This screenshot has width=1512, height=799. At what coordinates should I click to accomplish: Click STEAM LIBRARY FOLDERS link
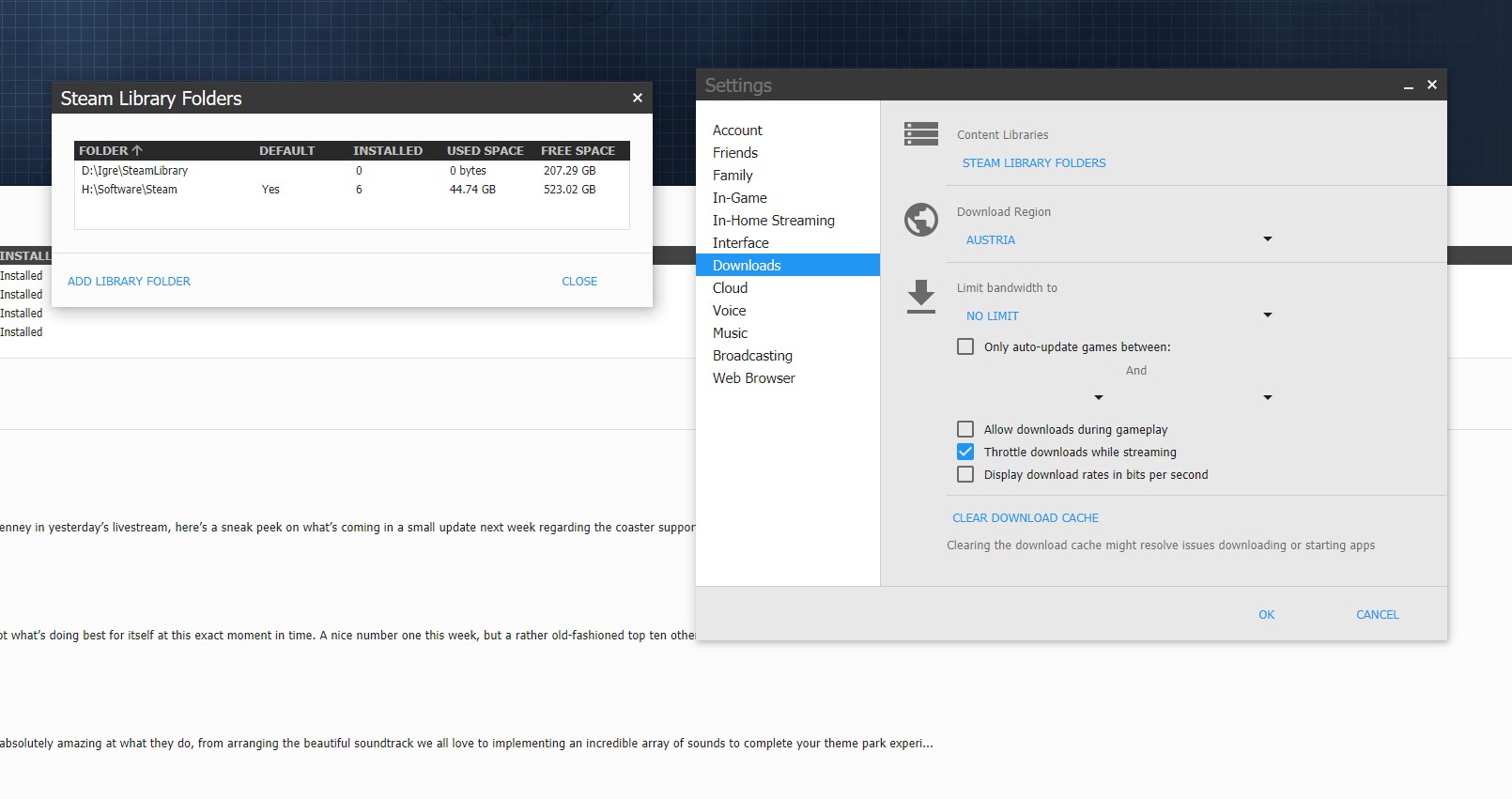point(1034,162)
